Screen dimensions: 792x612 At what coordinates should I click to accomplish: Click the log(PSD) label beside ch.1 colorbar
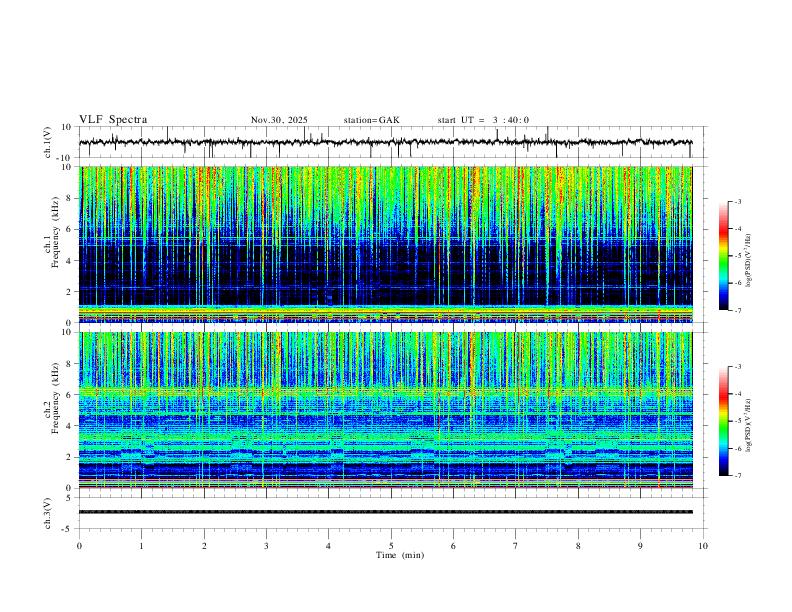pyautogui.click(x=748, y=261)
